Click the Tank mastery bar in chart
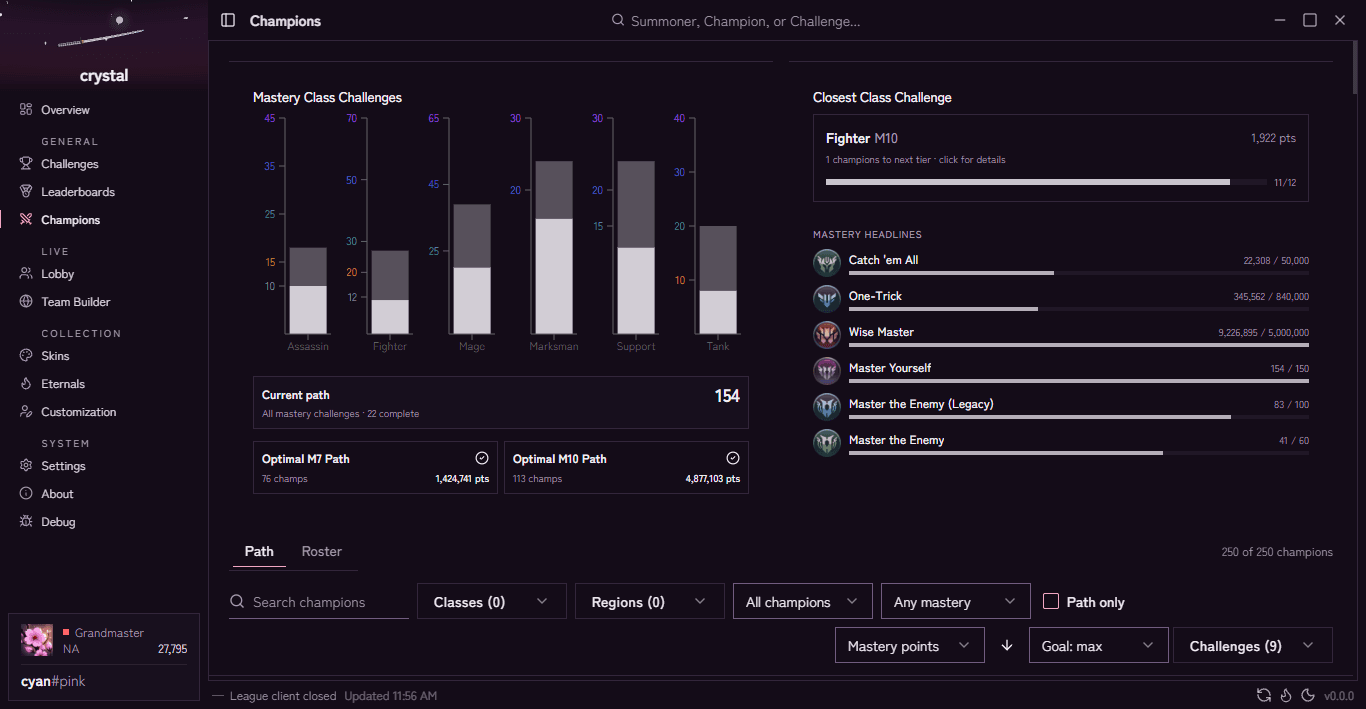Viewport: 1366px width, 709px height. pyautogui.click(x=718, y=280)
